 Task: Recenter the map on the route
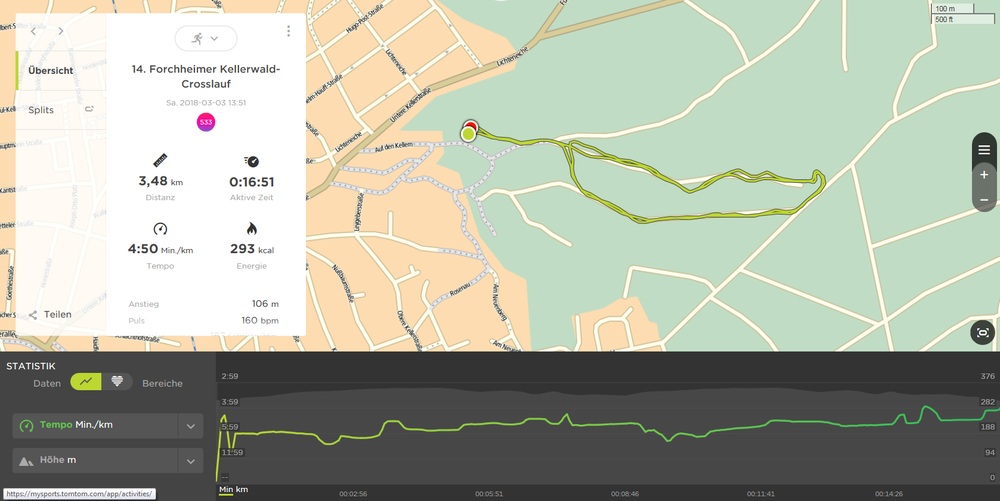(x=983, y=333)
